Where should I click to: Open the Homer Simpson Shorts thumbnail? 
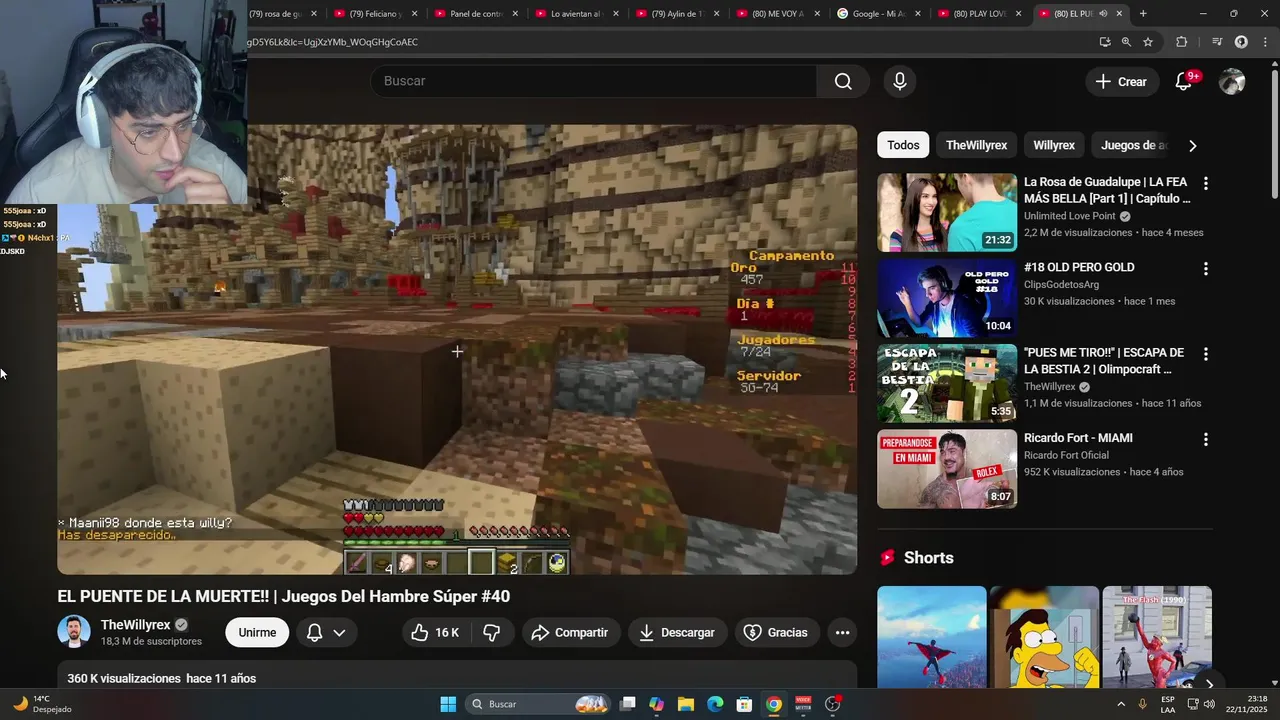[x=1044, y=636]
